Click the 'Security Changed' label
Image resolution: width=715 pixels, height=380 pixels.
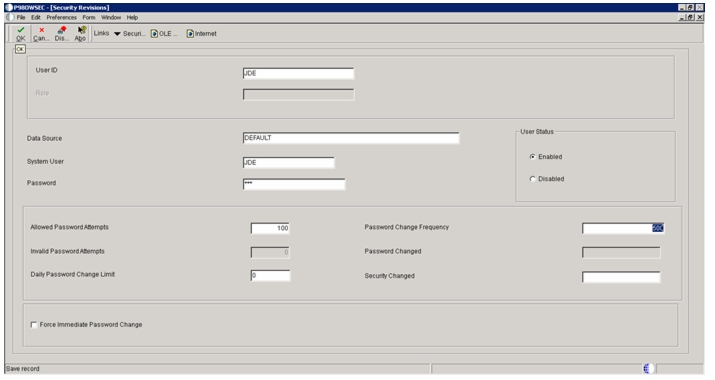389,276
